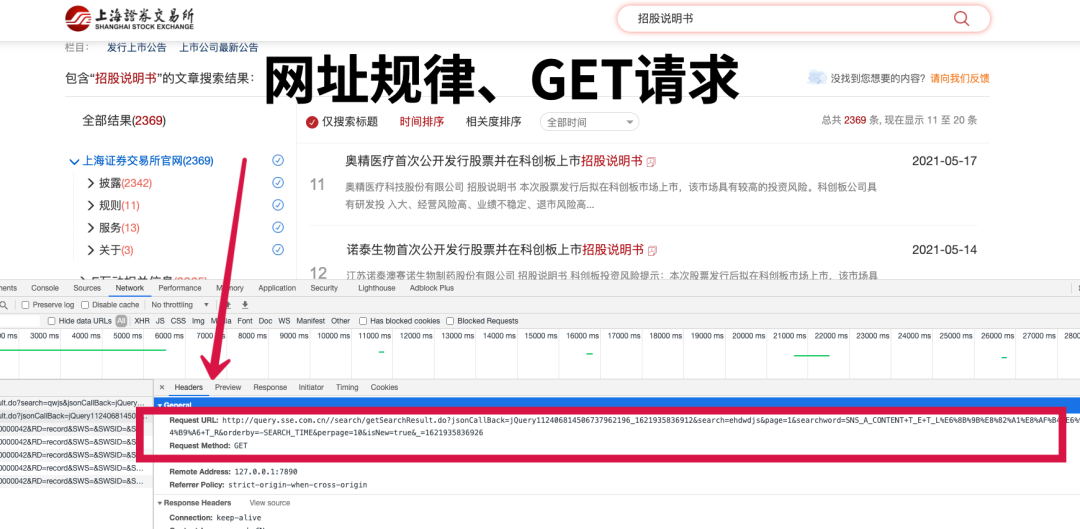Filter requests by JS type
The image size is (1080, 529).
point(160,321)
